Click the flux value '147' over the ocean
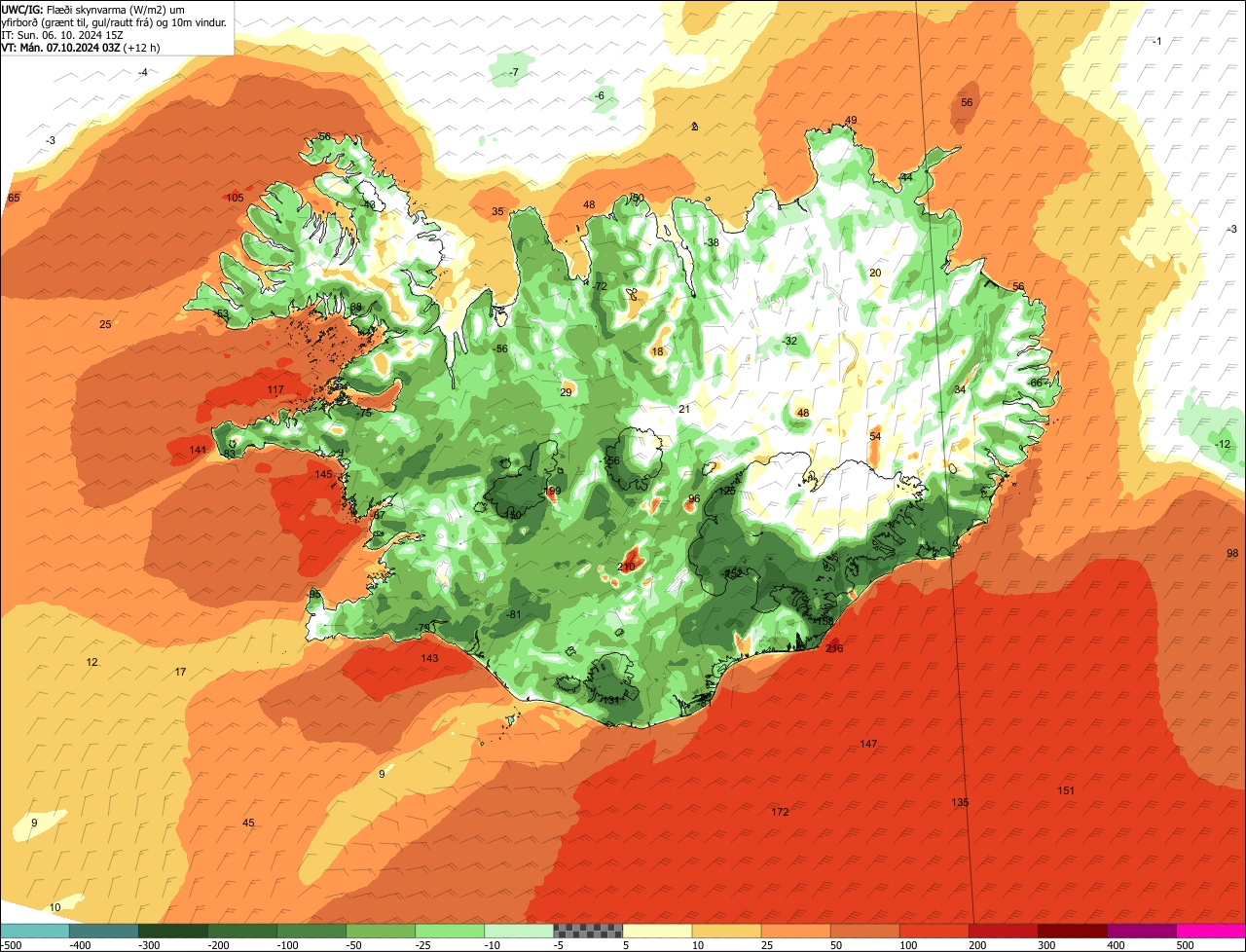1246x952 pixels. coord(868,744)
